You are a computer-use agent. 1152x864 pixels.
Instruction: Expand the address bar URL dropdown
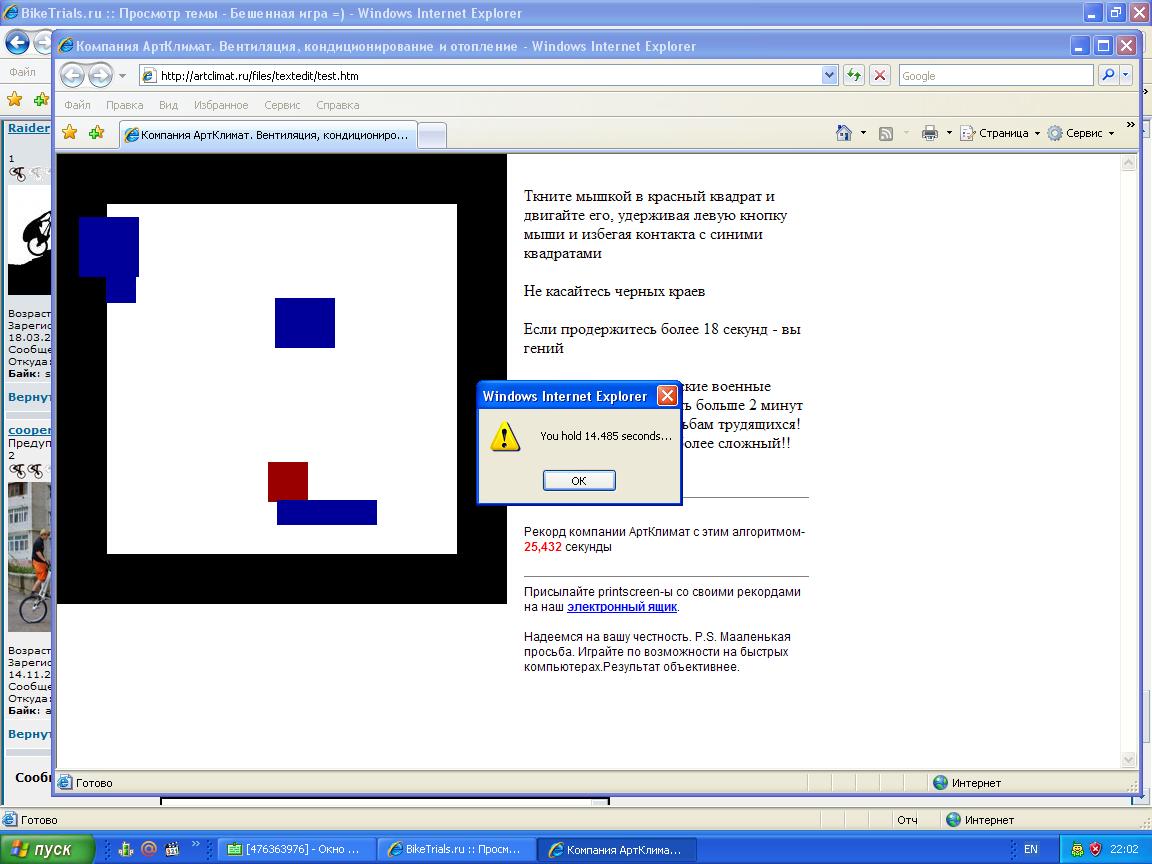[x=829, y=76]
